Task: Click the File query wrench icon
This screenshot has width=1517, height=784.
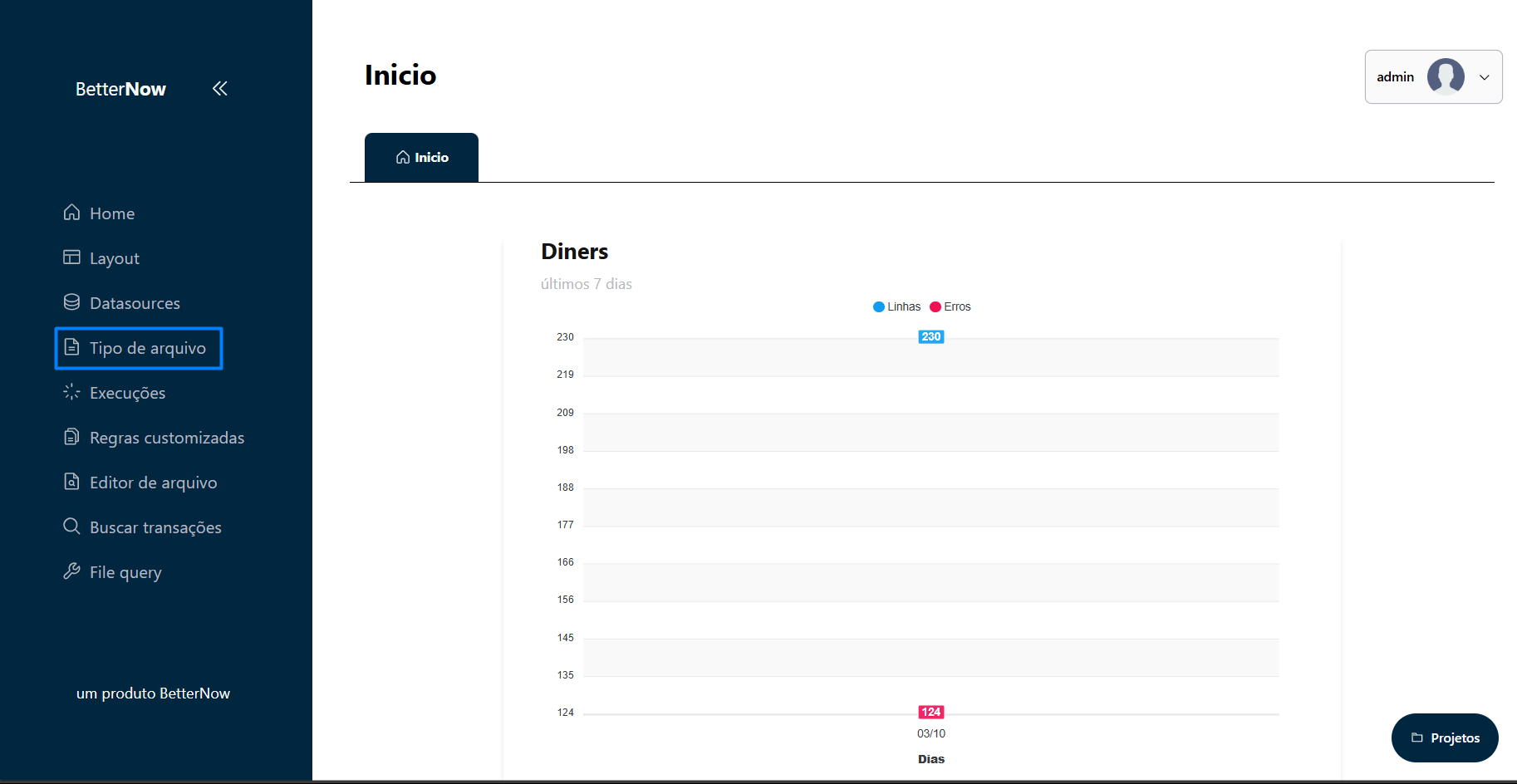Action: point(72,571)
